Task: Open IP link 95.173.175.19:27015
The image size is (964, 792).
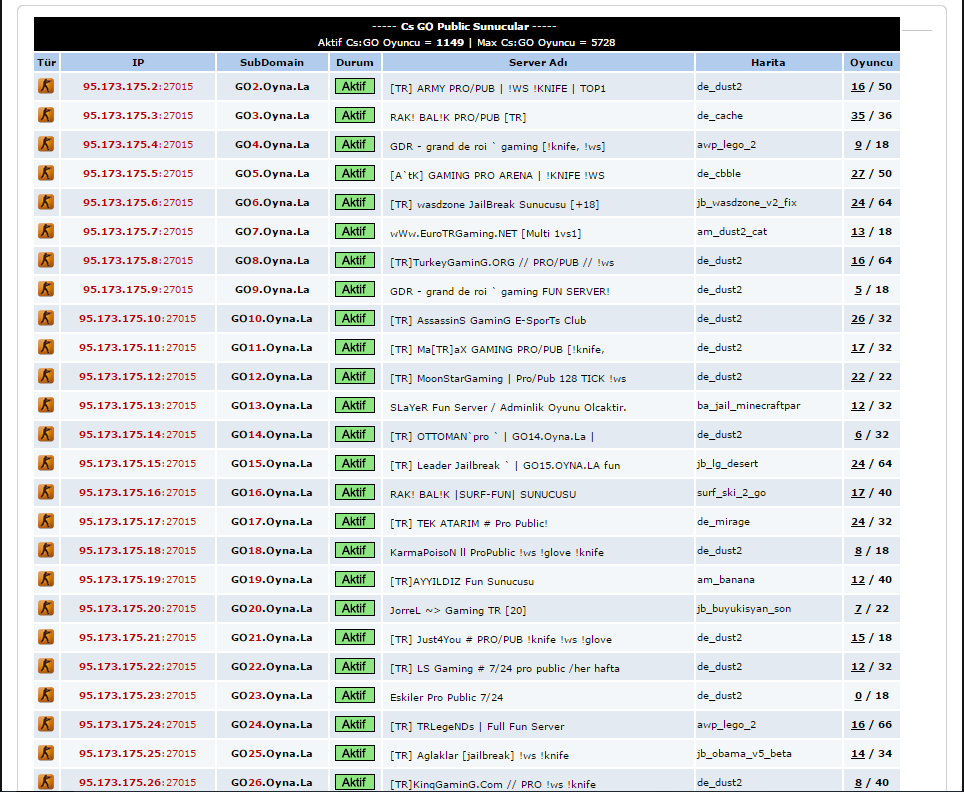Action: pos(138,579)
